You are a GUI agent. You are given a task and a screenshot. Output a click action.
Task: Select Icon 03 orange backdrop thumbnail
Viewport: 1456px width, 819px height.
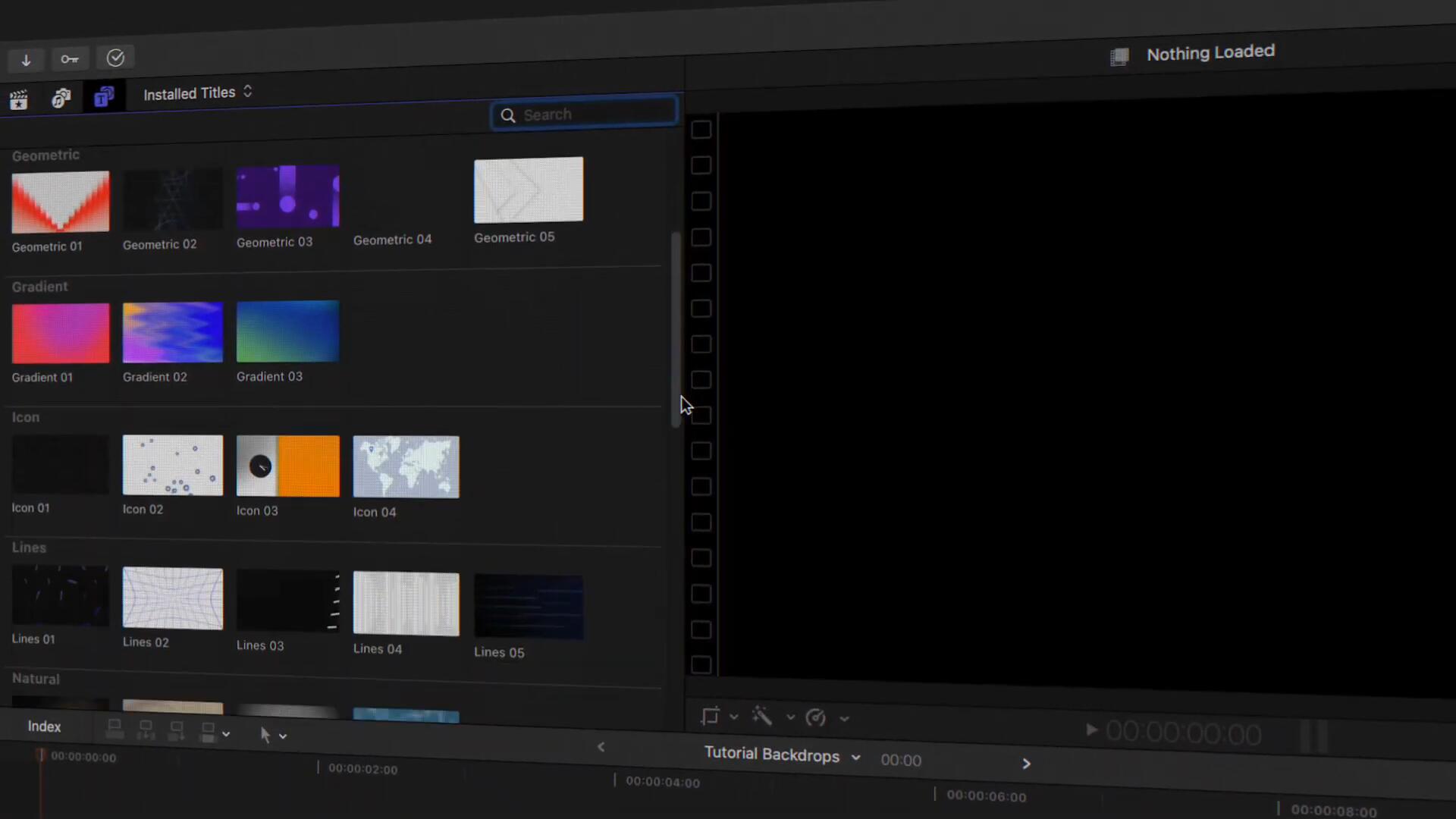click(x=288, y=465)
